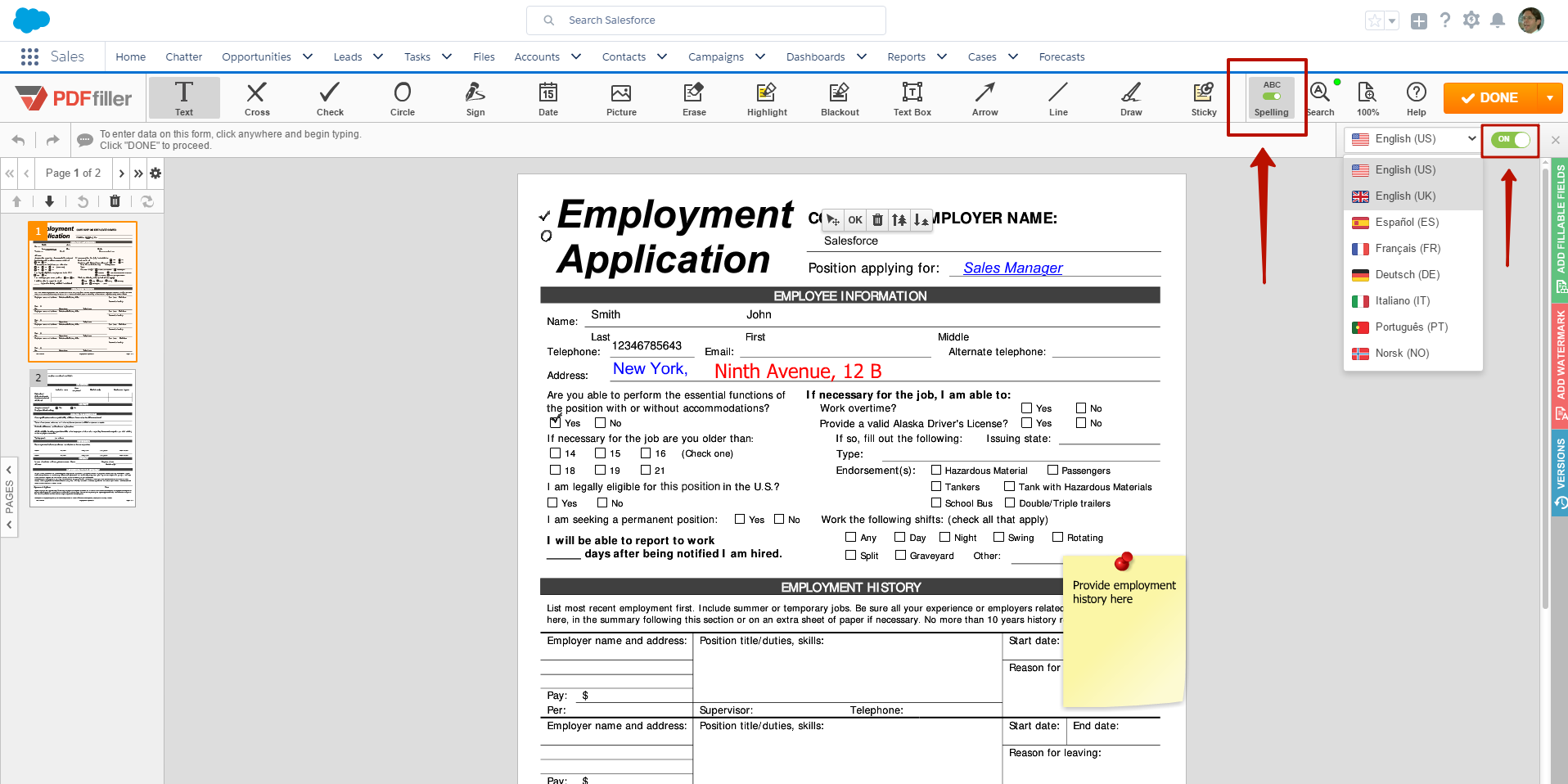Open PDFfiller Help

point(1417,98)
